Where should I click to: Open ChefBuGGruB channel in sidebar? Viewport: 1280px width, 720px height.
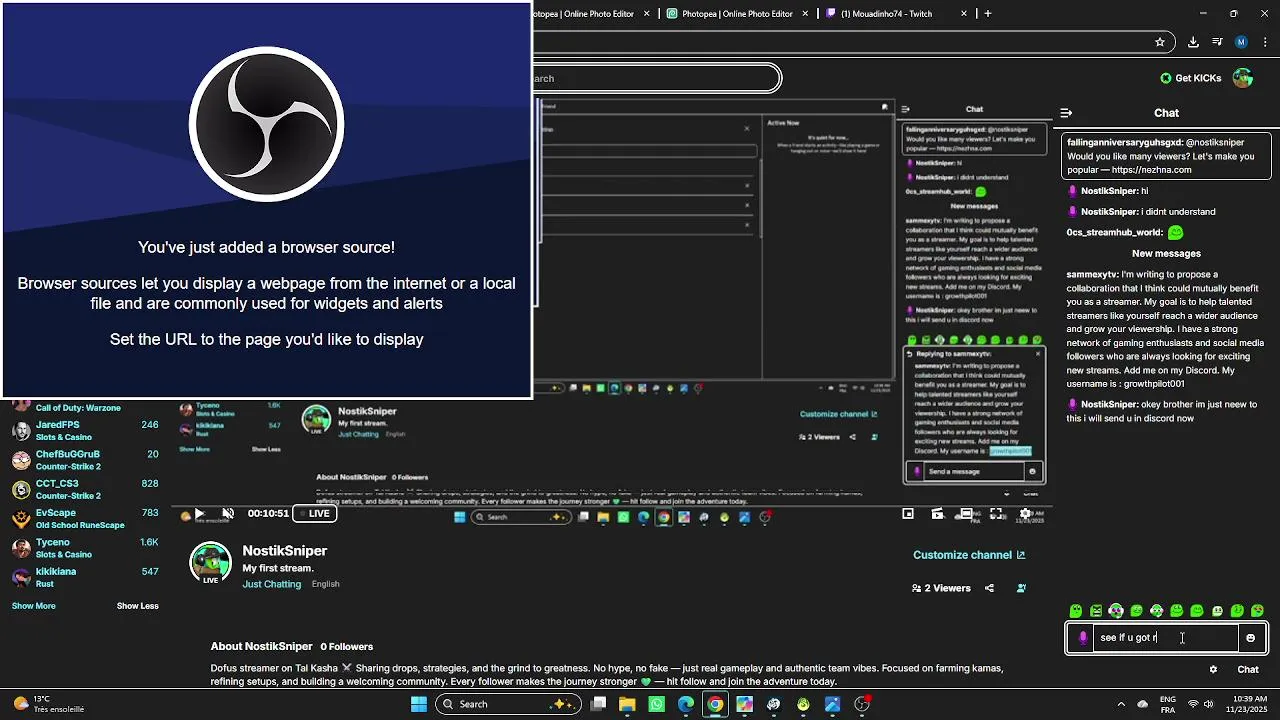tap(85, 460)
